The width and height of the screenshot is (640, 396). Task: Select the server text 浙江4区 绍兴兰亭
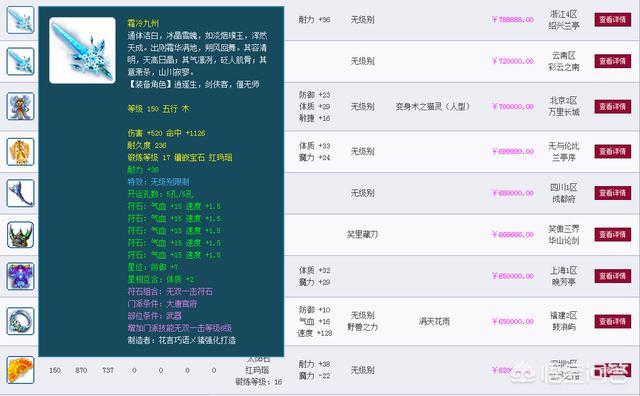(x=564, y=20)
